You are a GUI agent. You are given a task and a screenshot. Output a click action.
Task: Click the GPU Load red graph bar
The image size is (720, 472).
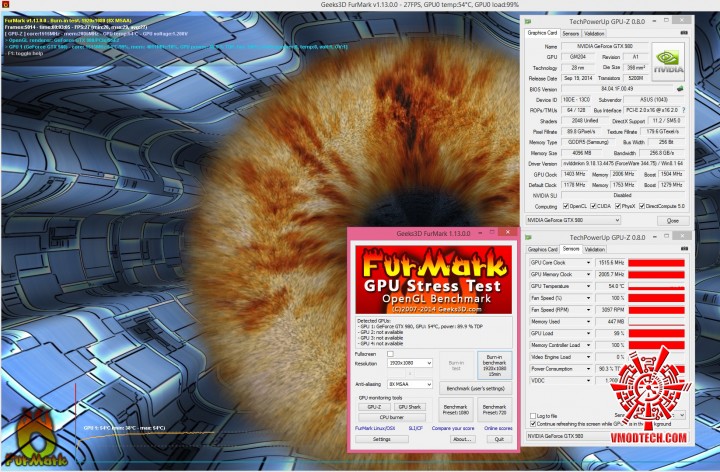coord(656,334)
